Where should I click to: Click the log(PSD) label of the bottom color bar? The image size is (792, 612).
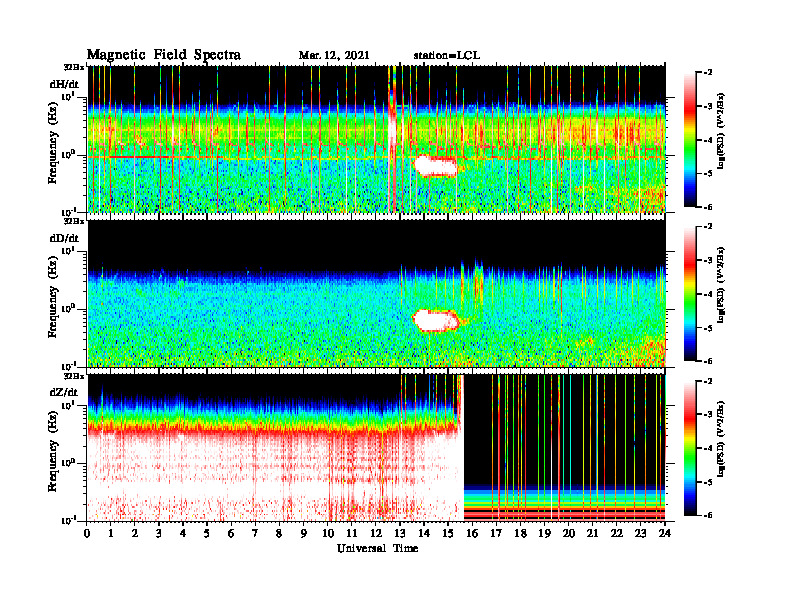pyautogui.click(x=720, y=439)
